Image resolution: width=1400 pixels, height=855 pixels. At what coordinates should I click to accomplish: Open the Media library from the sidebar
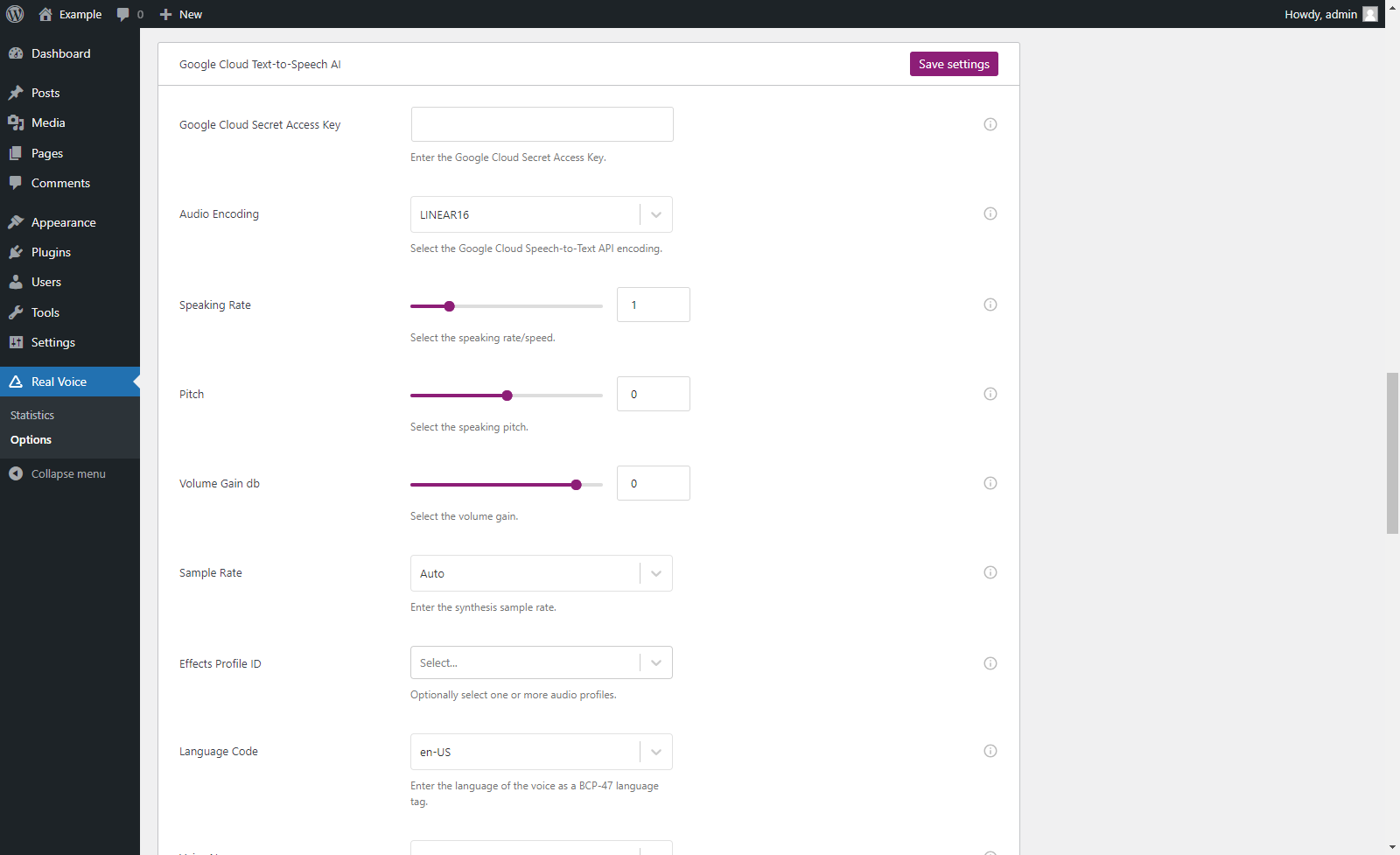coord(17,123)
